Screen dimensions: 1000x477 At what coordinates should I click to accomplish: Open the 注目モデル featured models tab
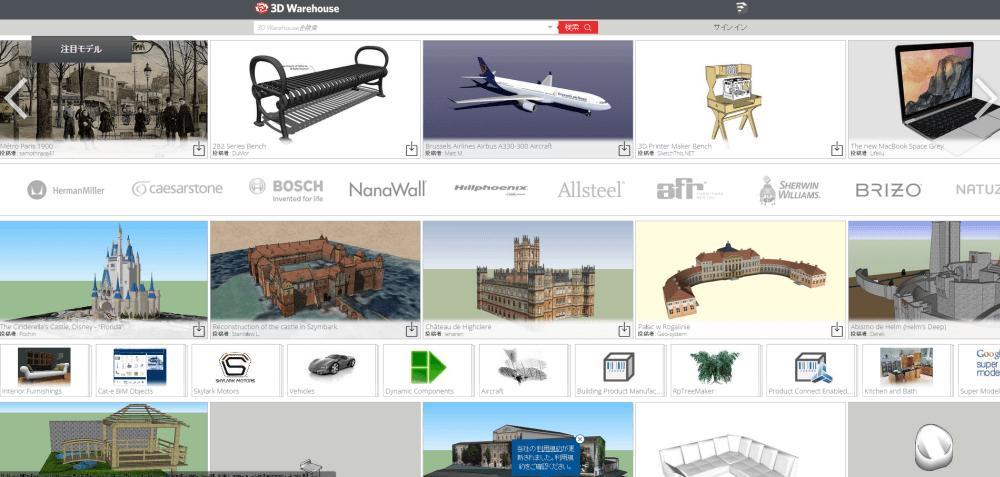[x=81, y=49]
